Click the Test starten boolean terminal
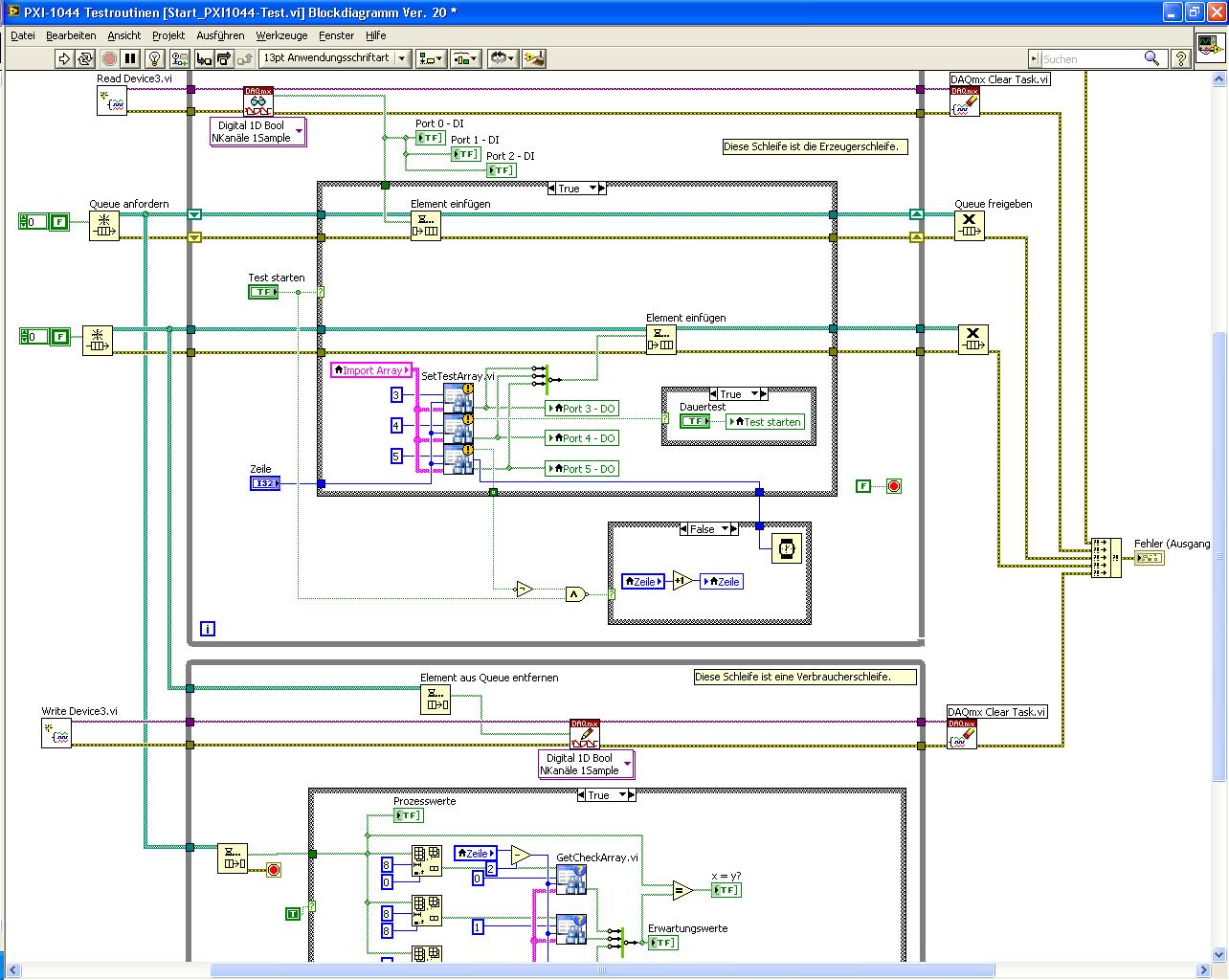Image resolution: width=1229 pixels, height=980 pixels. coord(263,292)
